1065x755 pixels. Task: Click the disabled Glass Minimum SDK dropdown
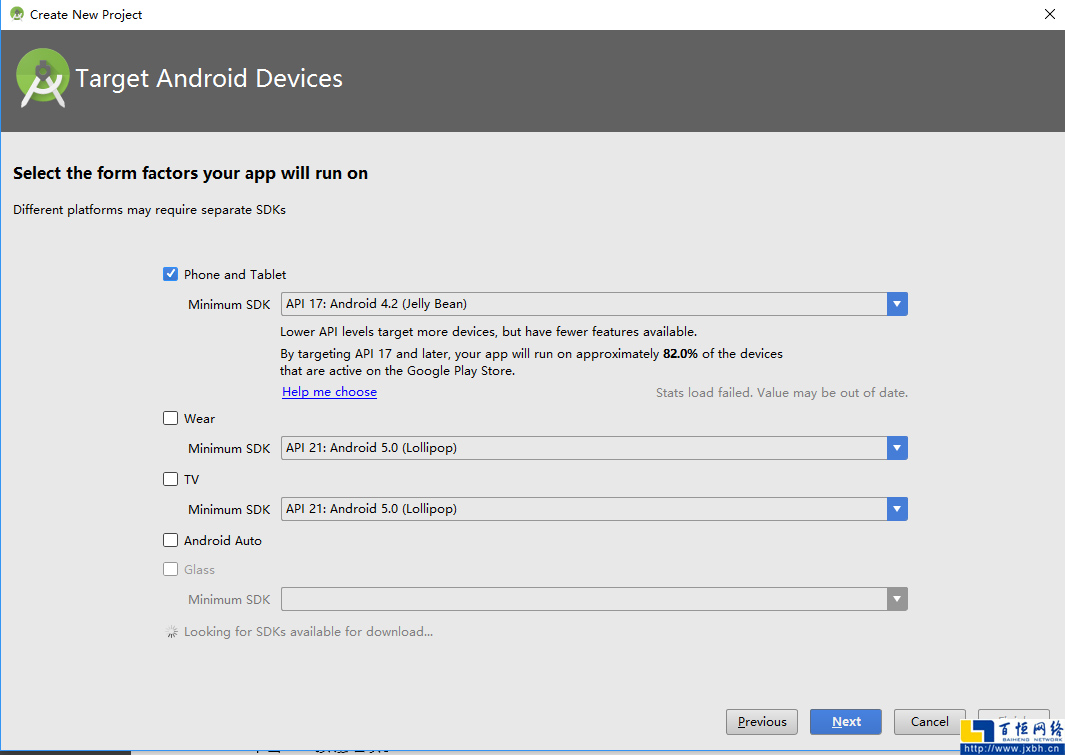(x=594, y=599)
